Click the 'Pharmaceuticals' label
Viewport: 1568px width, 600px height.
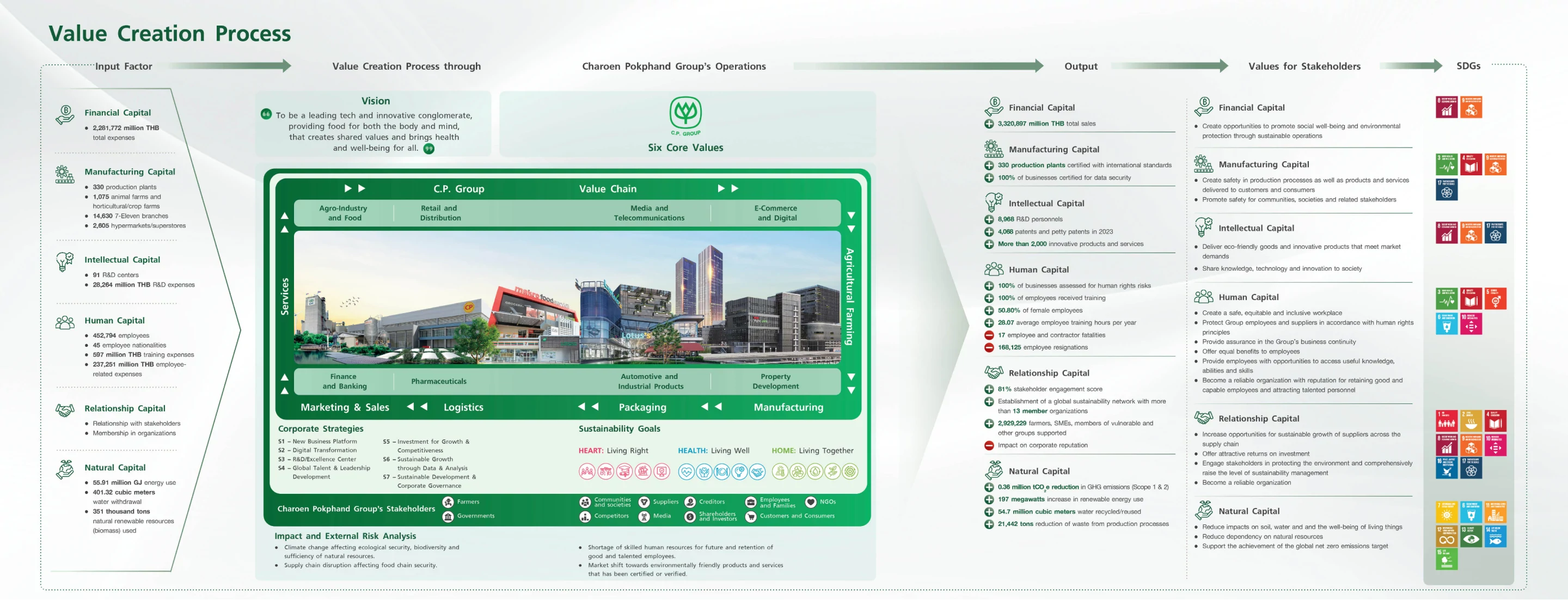(x=439, y=382)
